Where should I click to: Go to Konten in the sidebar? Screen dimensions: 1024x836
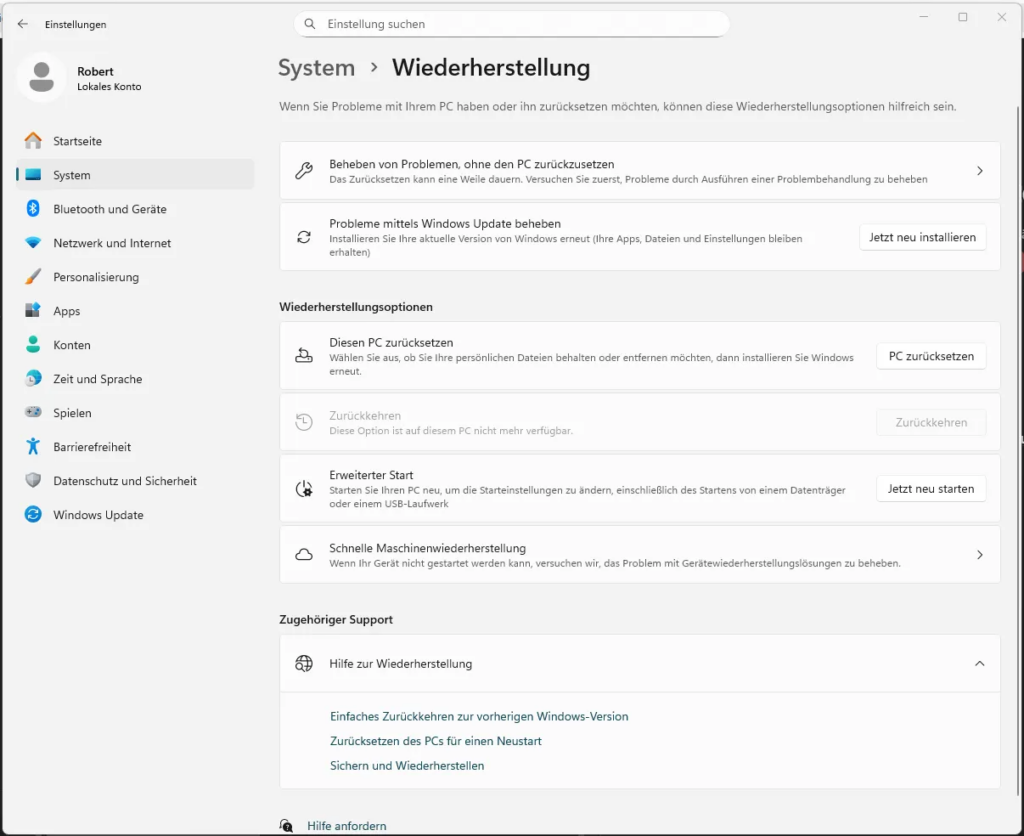coord(71,345)
